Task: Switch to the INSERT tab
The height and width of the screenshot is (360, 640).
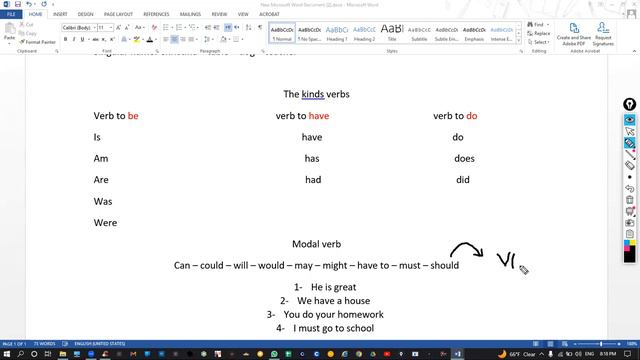Action: (60, 14)
